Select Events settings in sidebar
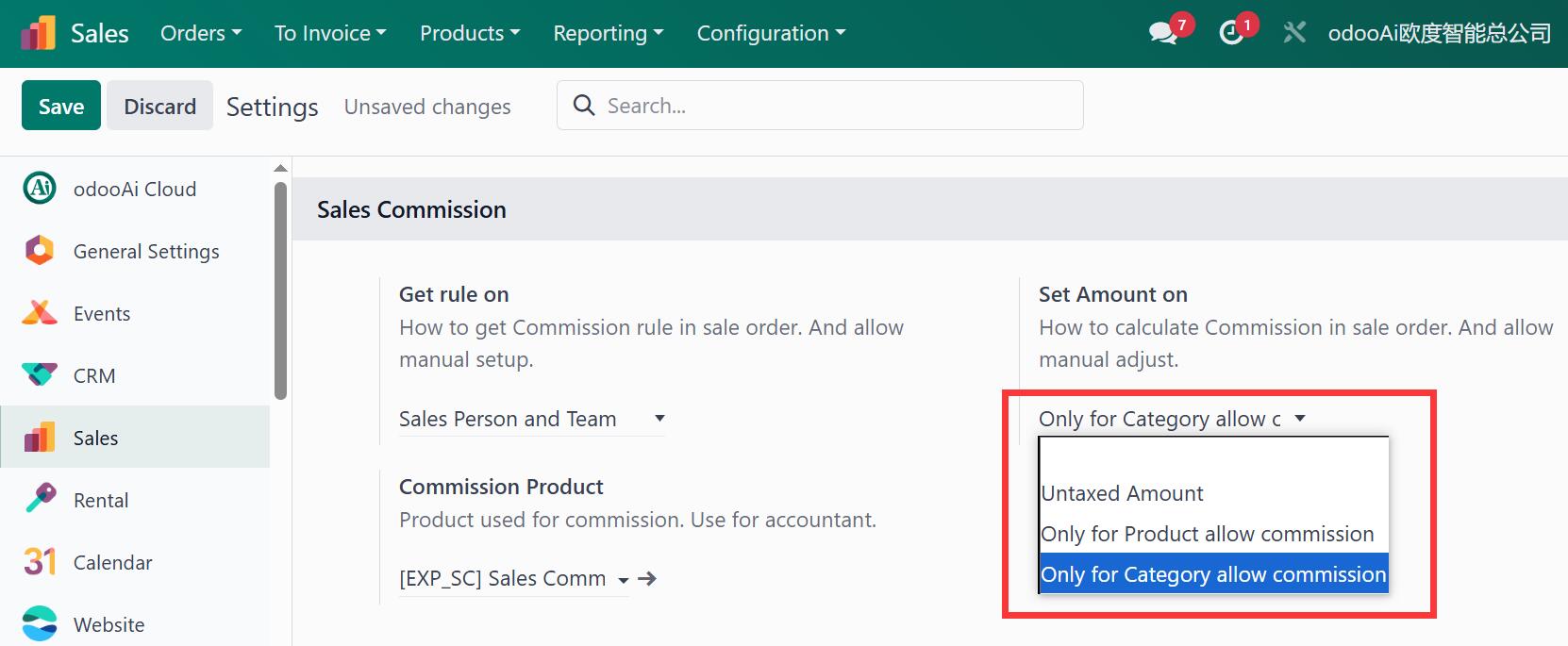 [x=102, y=313]
